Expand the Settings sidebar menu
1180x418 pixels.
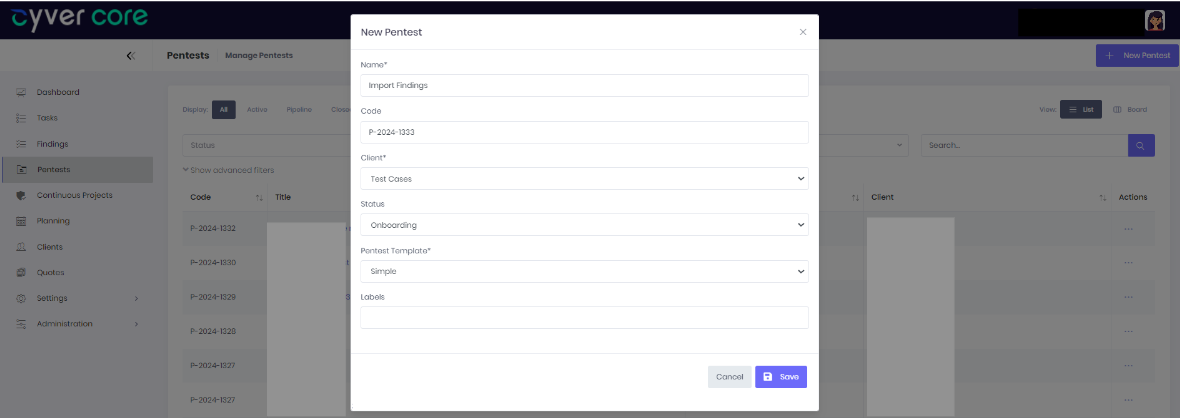77,298
